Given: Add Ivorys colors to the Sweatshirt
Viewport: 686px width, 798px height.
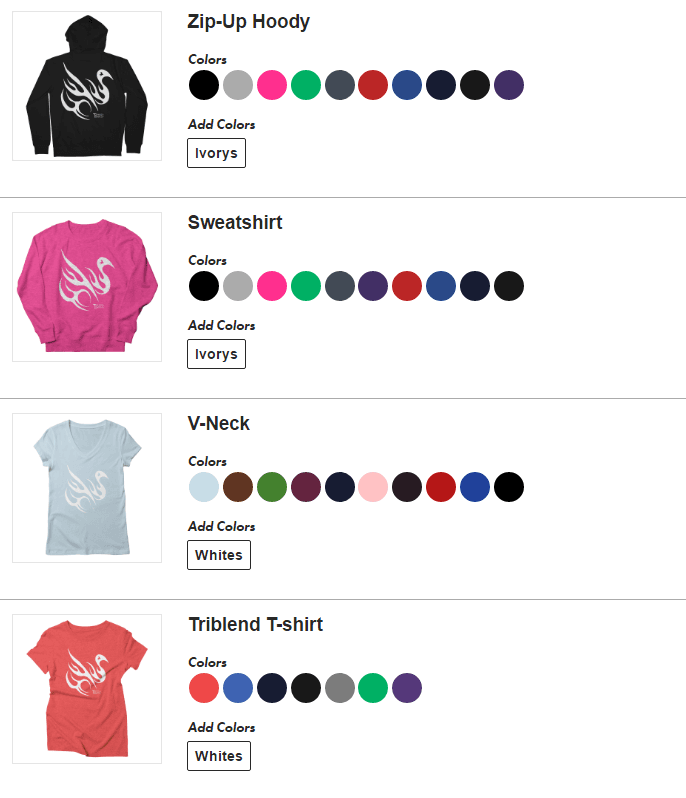Looking at the screenshot, I should pos(216,354).
